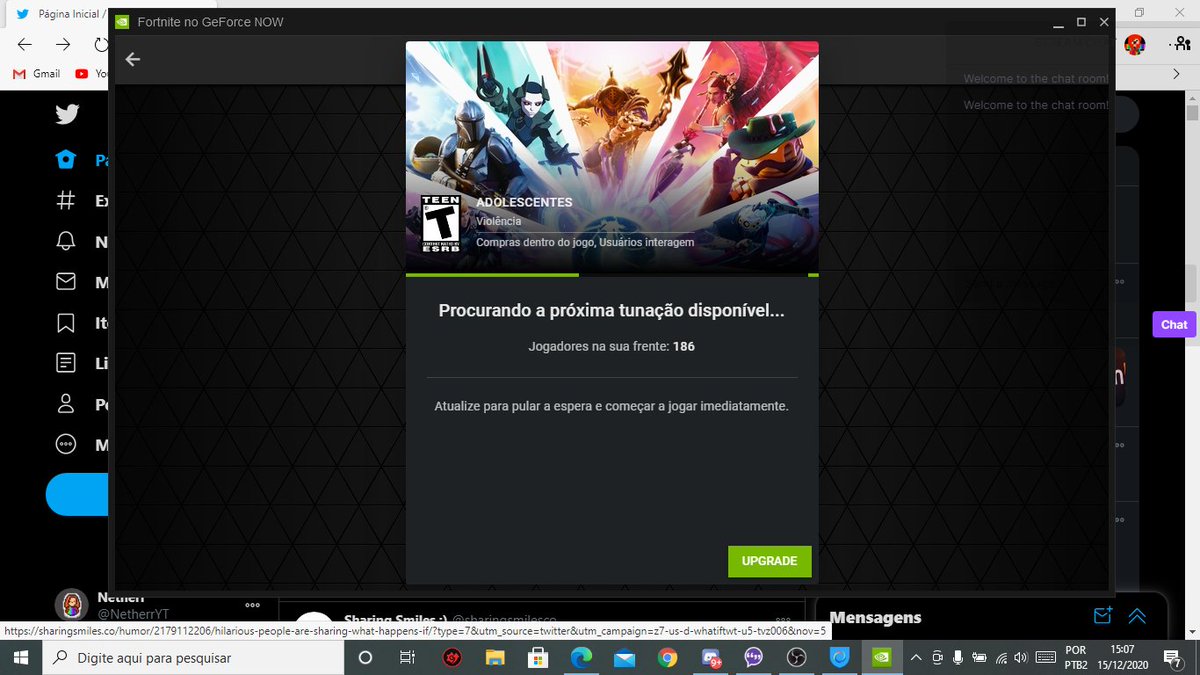Open Twitter Home sidebar icon
The height and width of the screenshot is (675, 1200).
click(66, 160)
